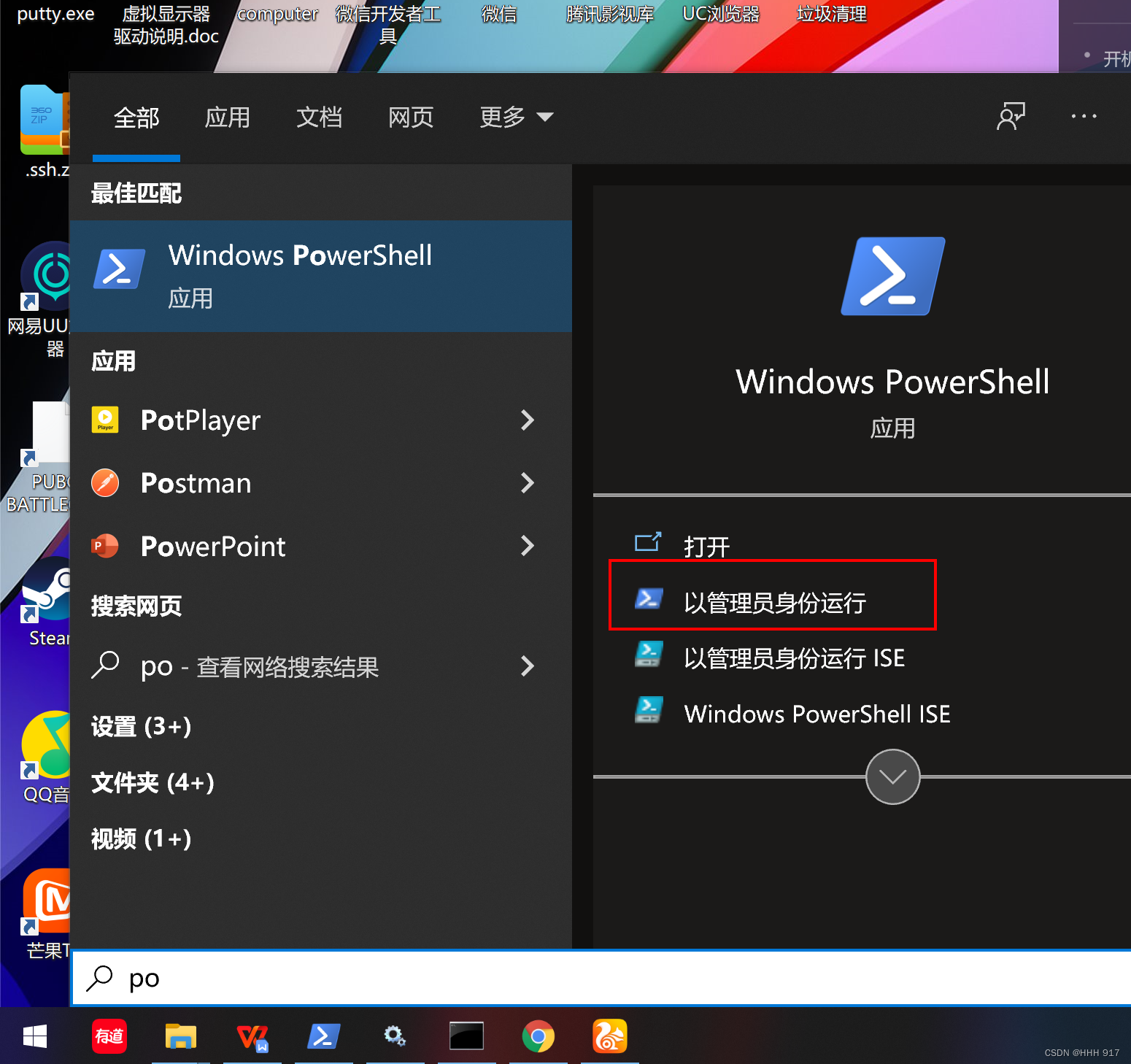Screen dimensions: 1131x1064
Task: Click the large PowerShell logo in preview pane
Action: click(893, 277)
